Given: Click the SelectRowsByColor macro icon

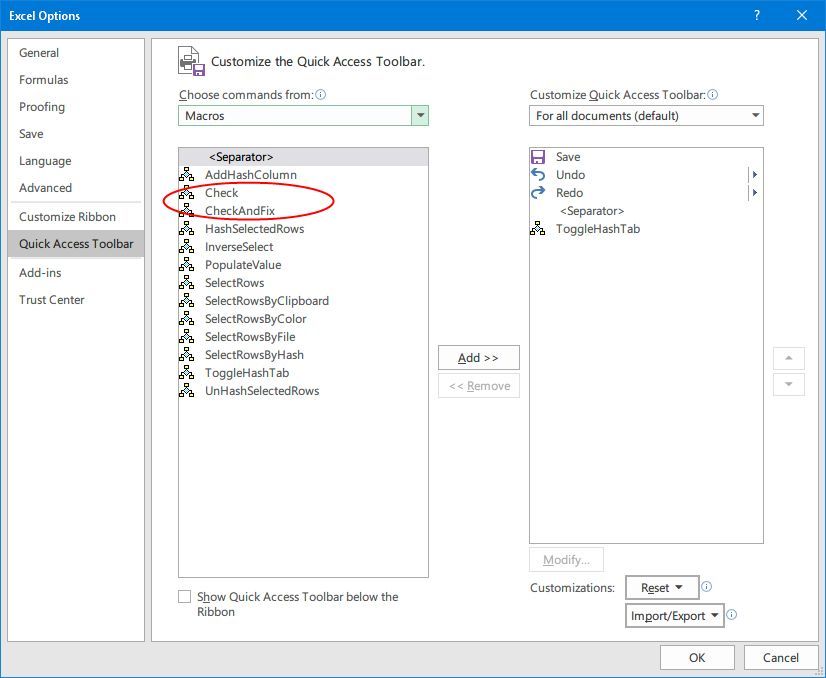Looking at the screenshot, I should pyautogui.click(x=186, y=318).
